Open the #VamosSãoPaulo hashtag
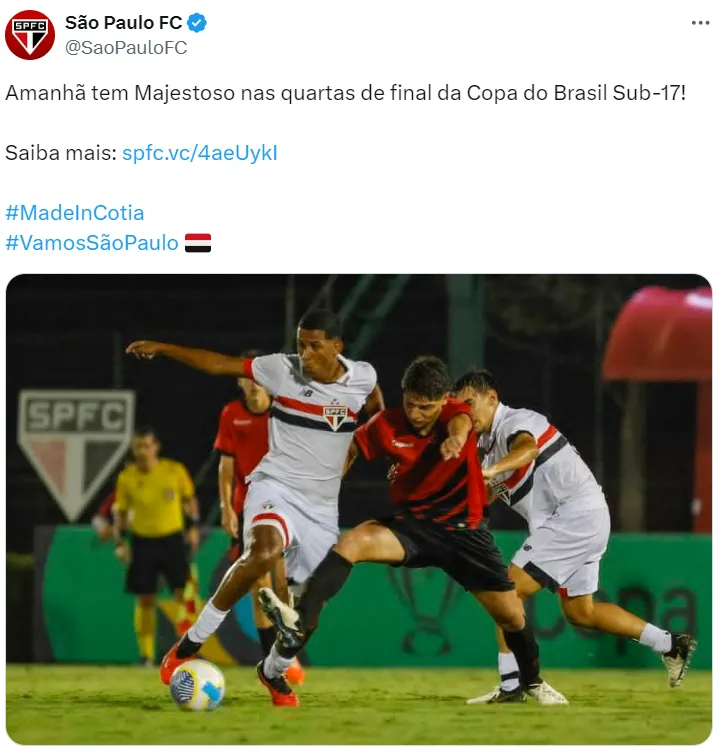Screen dimensions: 724x755 click(91, 243)
